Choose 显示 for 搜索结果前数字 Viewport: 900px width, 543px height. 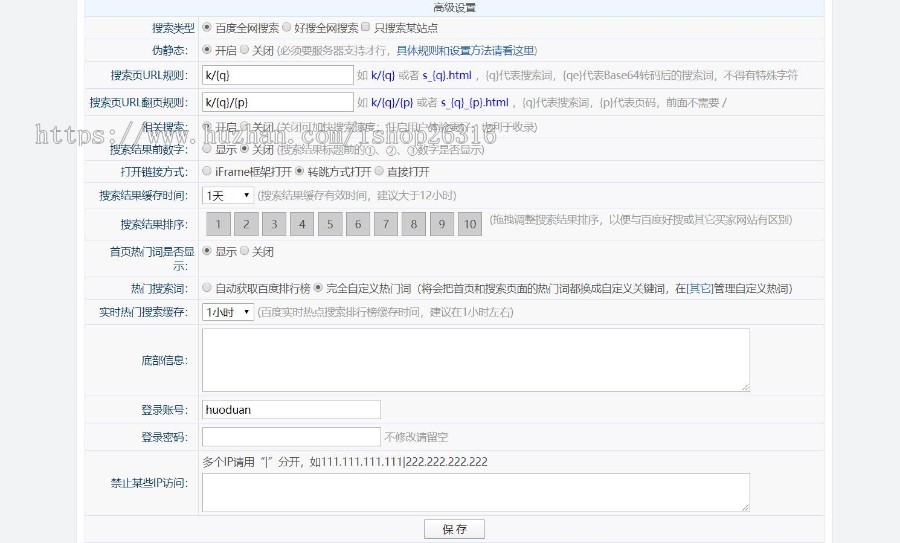coord(207,149)
